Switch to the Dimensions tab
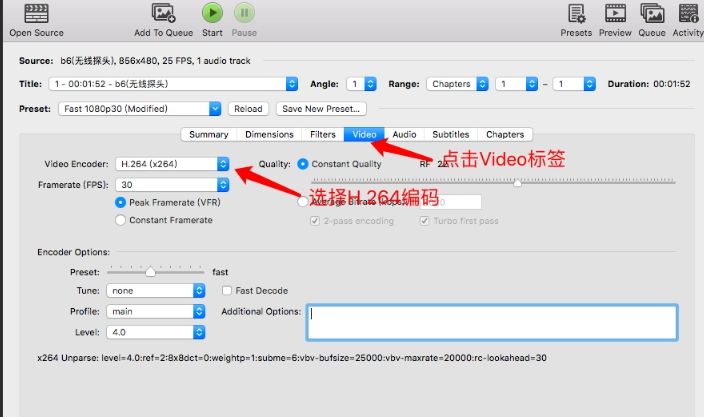The image size is (704, 417). (x=269, y=134)
